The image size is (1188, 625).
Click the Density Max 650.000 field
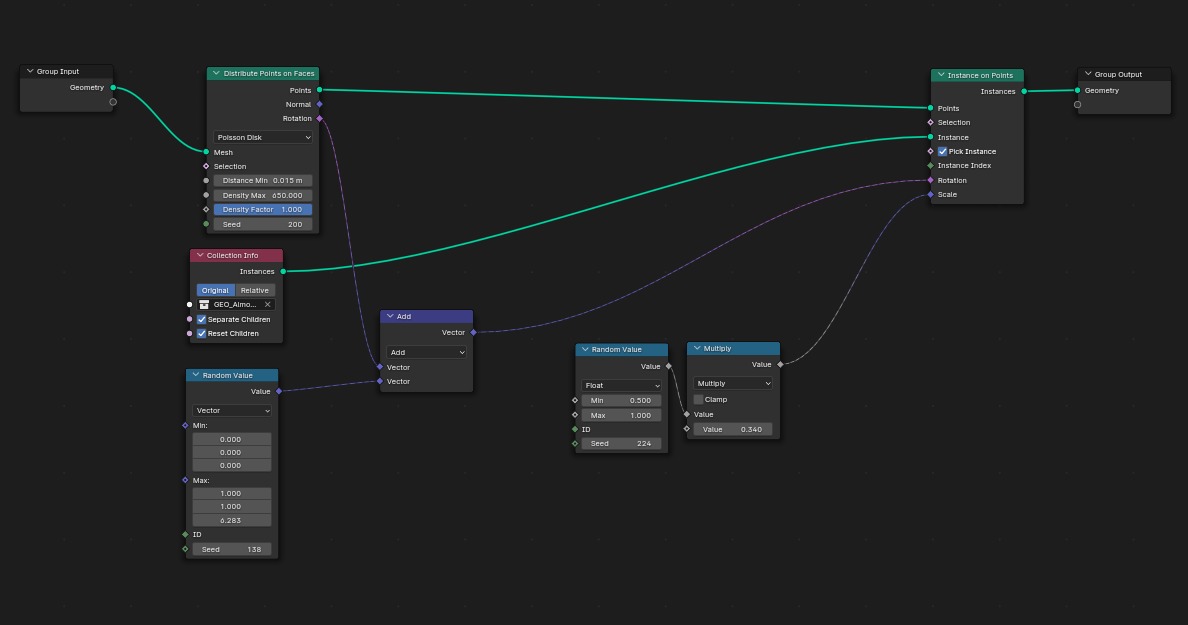pos(263,195)
